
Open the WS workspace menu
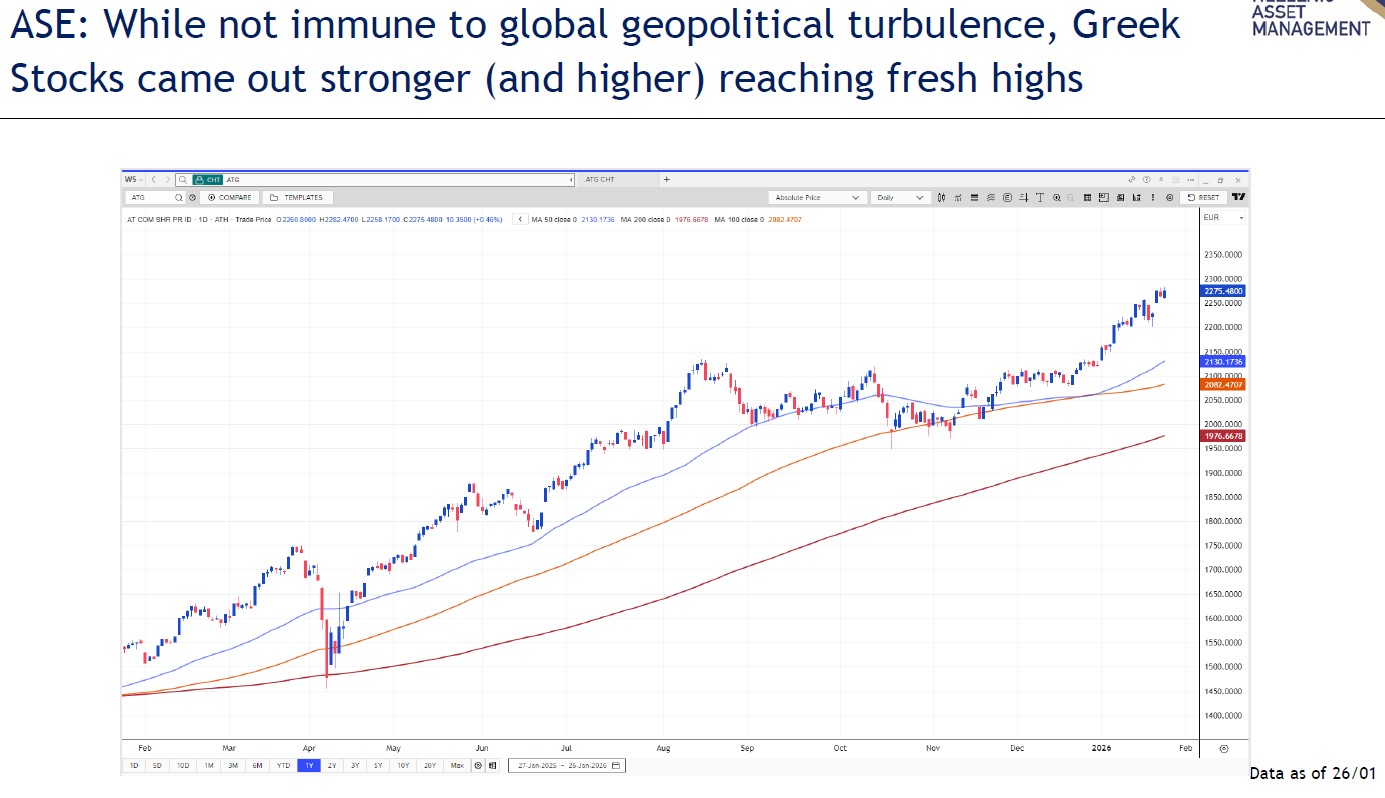point(133,180)
